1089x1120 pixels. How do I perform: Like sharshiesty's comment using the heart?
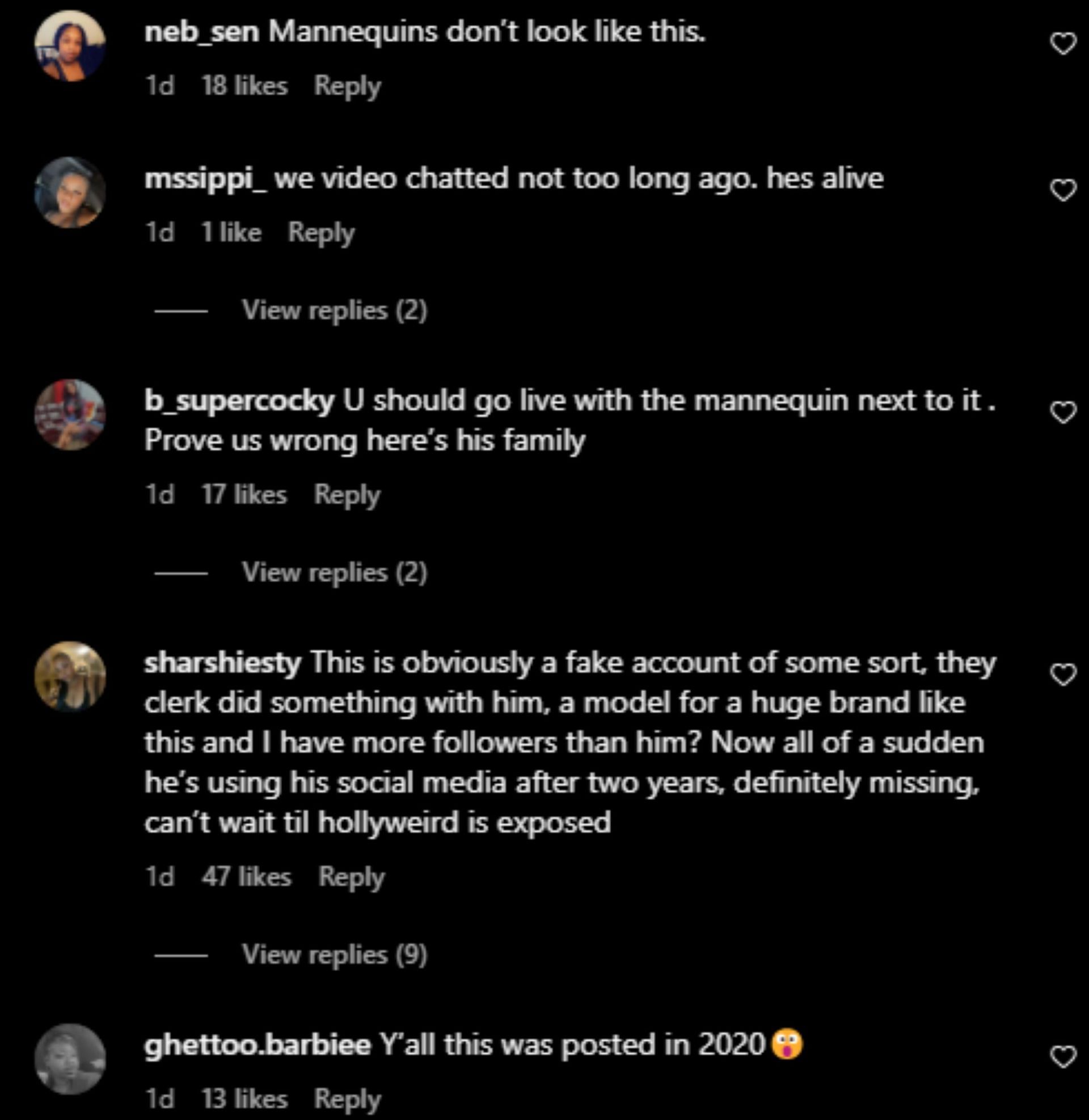pyautogui.click(x=1063, y=676)
